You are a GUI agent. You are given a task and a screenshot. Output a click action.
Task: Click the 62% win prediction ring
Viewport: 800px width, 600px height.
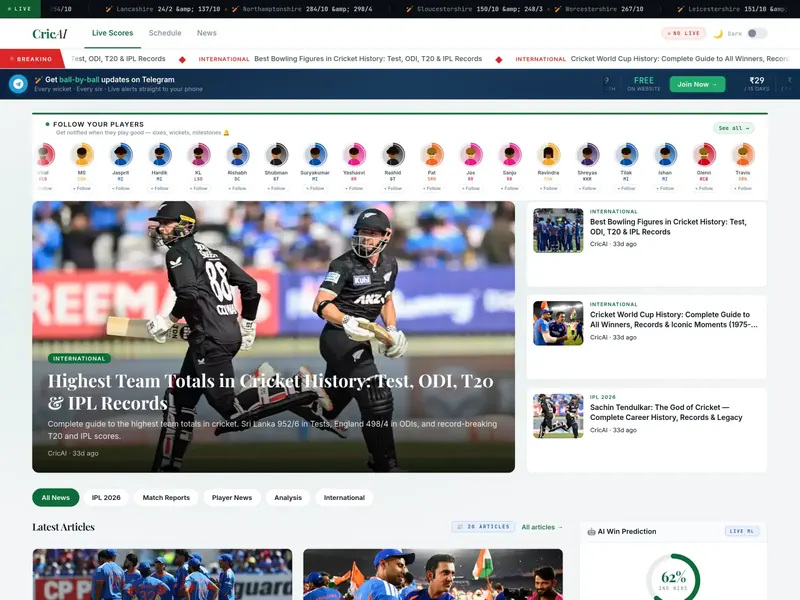[x=673, y=579]
